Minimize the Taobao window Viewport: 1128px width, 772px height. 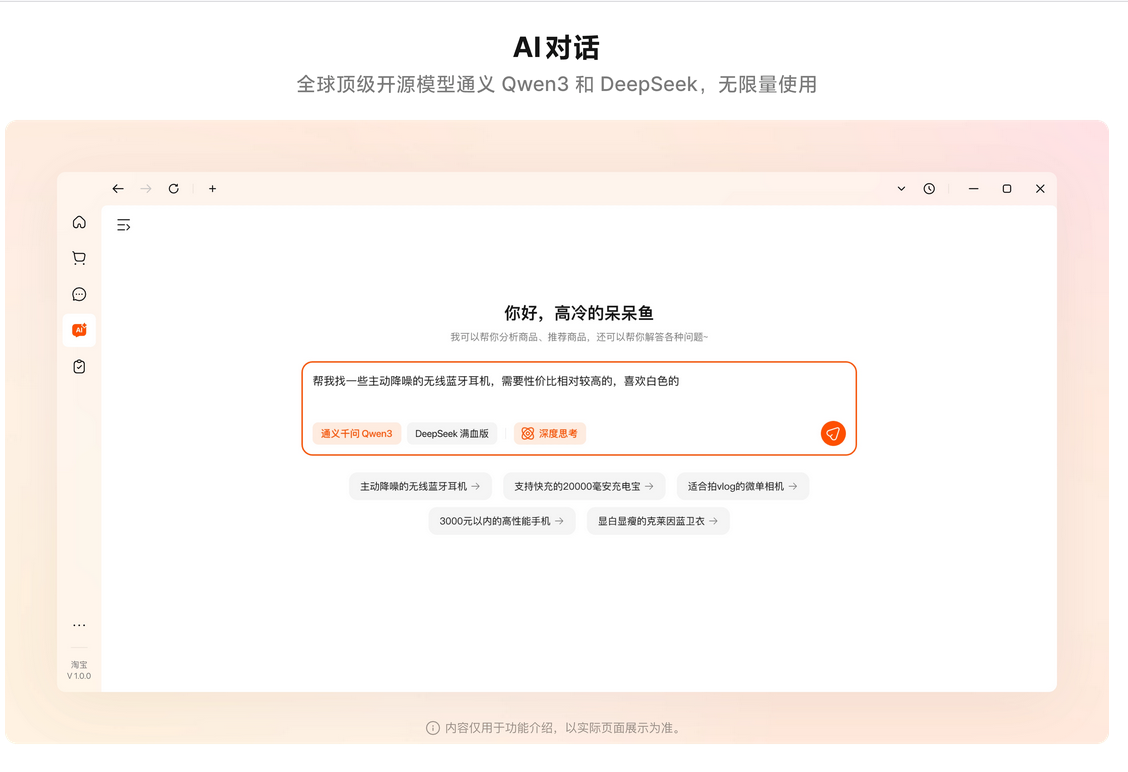point(973,189)
